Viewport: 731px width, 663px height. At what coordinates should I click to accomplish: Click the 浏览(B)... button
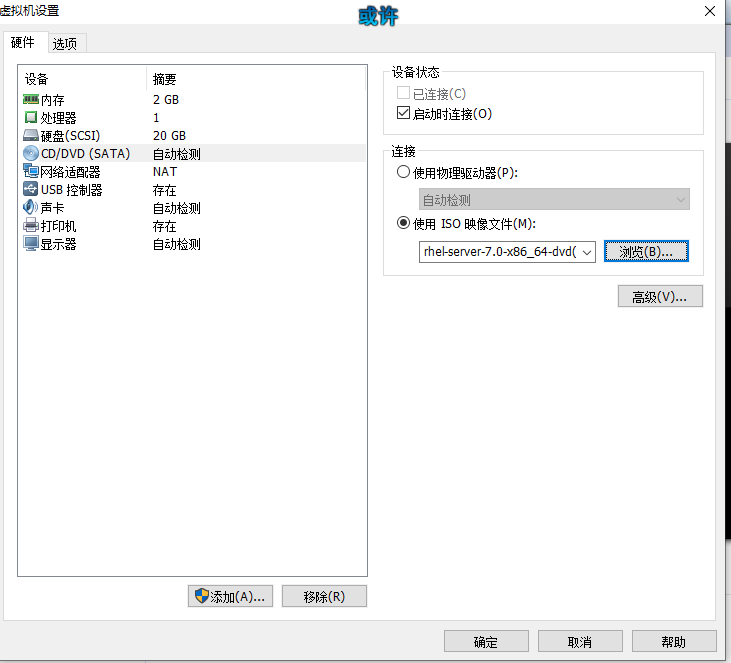pos(646,251)
